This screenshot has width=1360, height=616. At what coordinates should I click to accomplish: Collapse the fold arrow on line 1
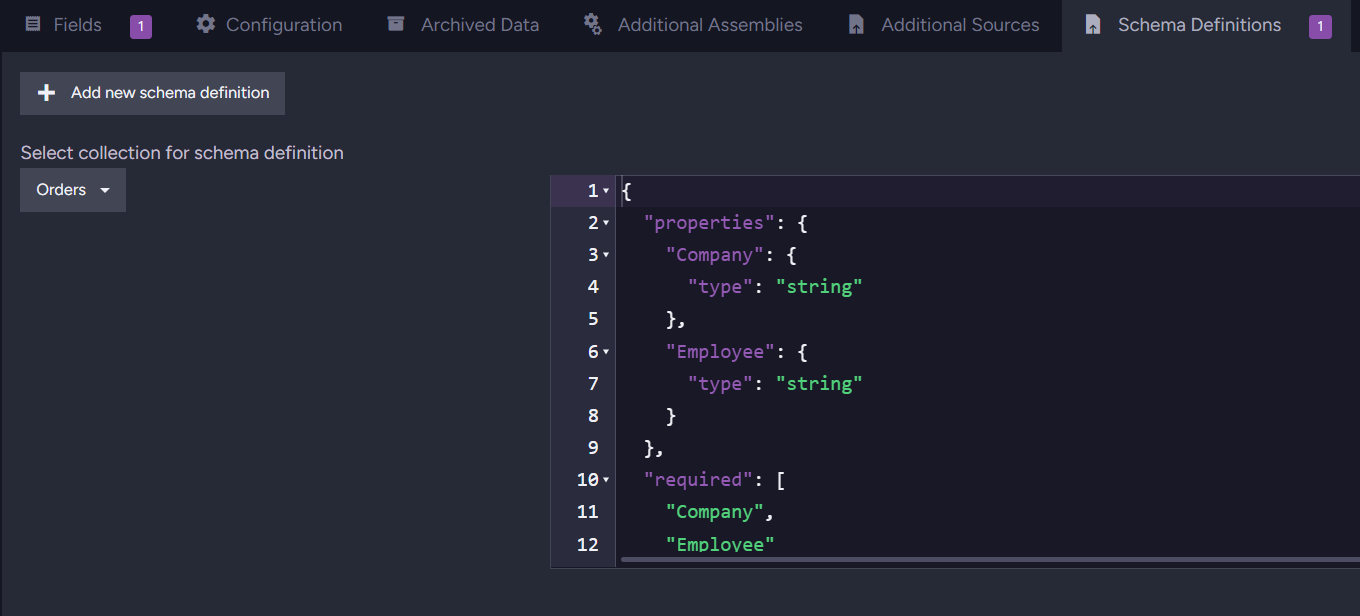606,191
